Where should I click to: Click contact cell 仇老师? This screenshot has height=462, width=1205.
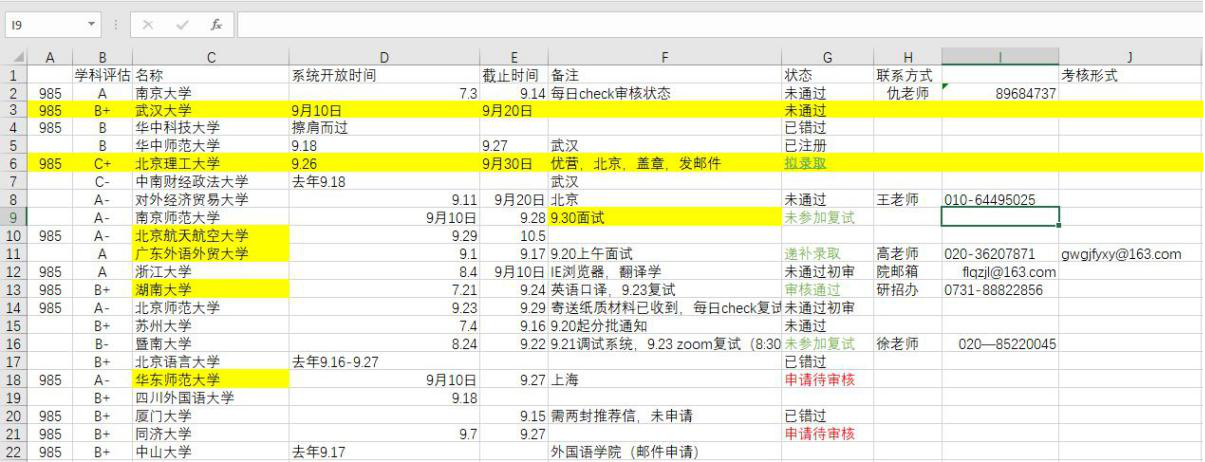pos(907,93)
